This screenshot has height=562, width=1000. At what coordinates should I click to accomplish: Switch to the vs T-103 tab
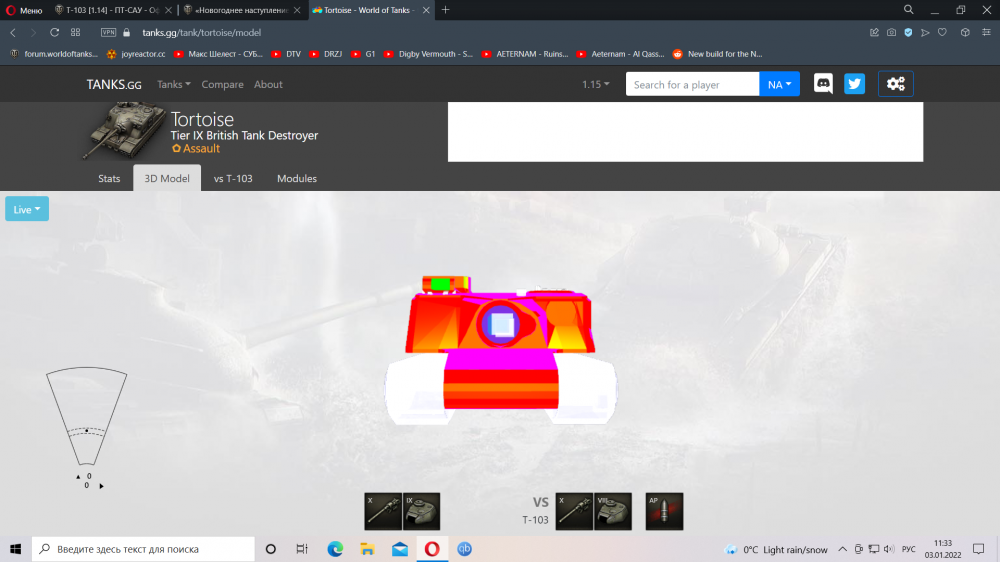pyautogui.click(x=233, y=179)
